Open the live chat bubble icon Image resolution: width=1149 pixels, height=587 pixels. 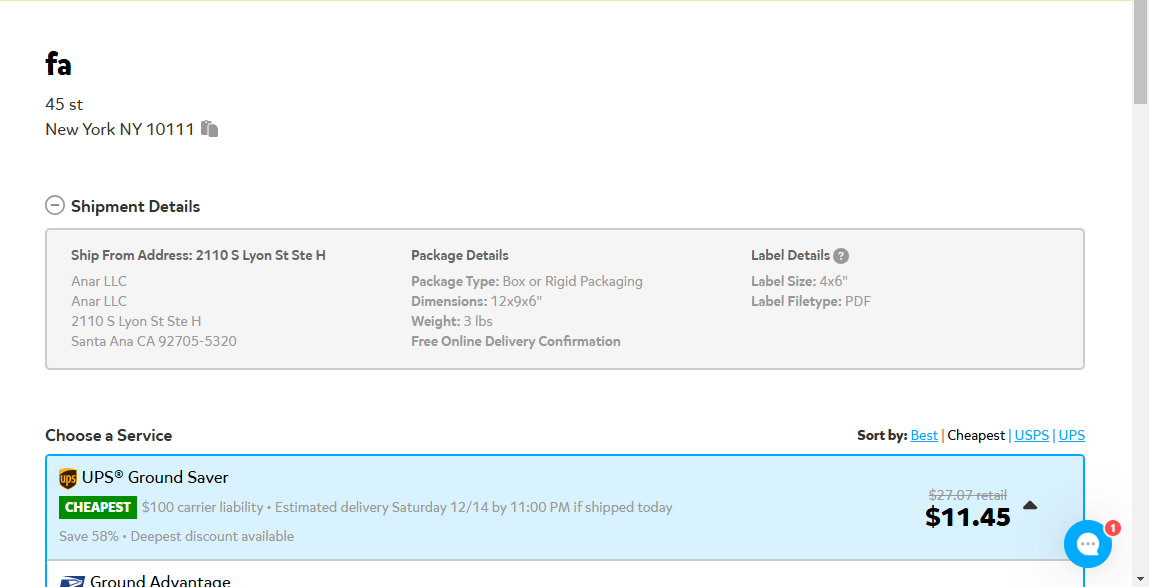pos(1087,544)
